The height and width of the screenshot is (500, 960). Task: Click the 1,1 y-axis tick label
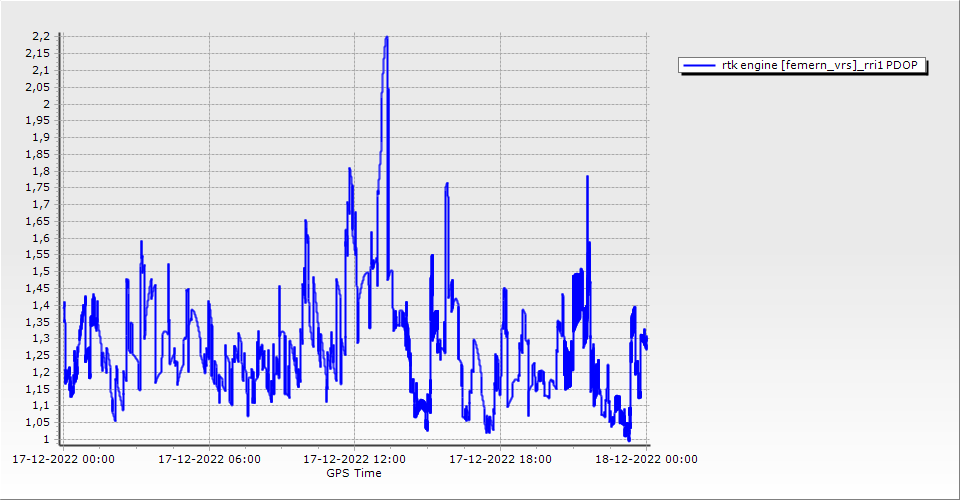click(x=42, y=405)
